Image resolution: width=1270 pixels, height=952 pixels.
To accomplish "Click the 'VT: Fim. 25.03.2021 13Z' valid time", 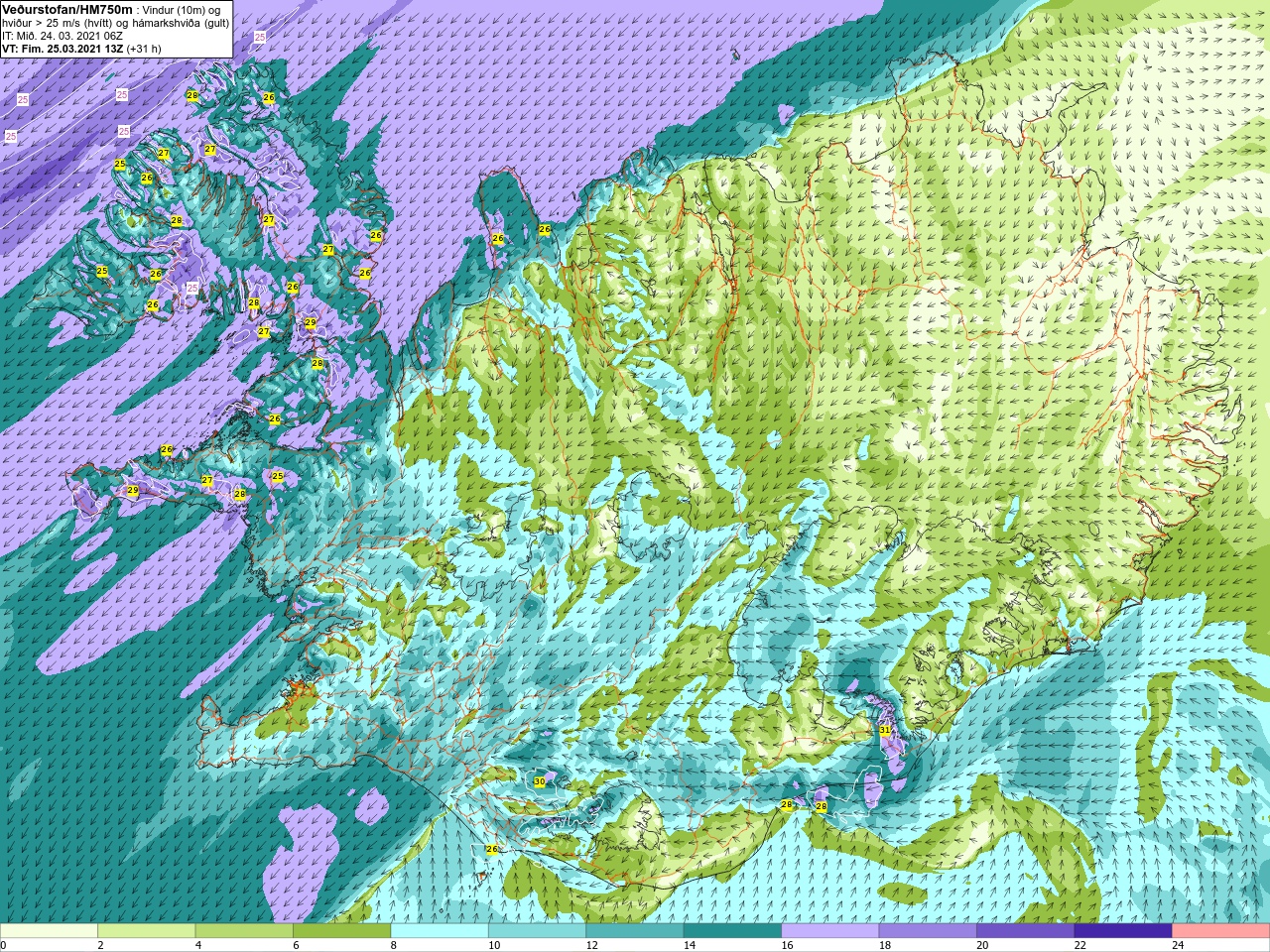I will [63, 49].
